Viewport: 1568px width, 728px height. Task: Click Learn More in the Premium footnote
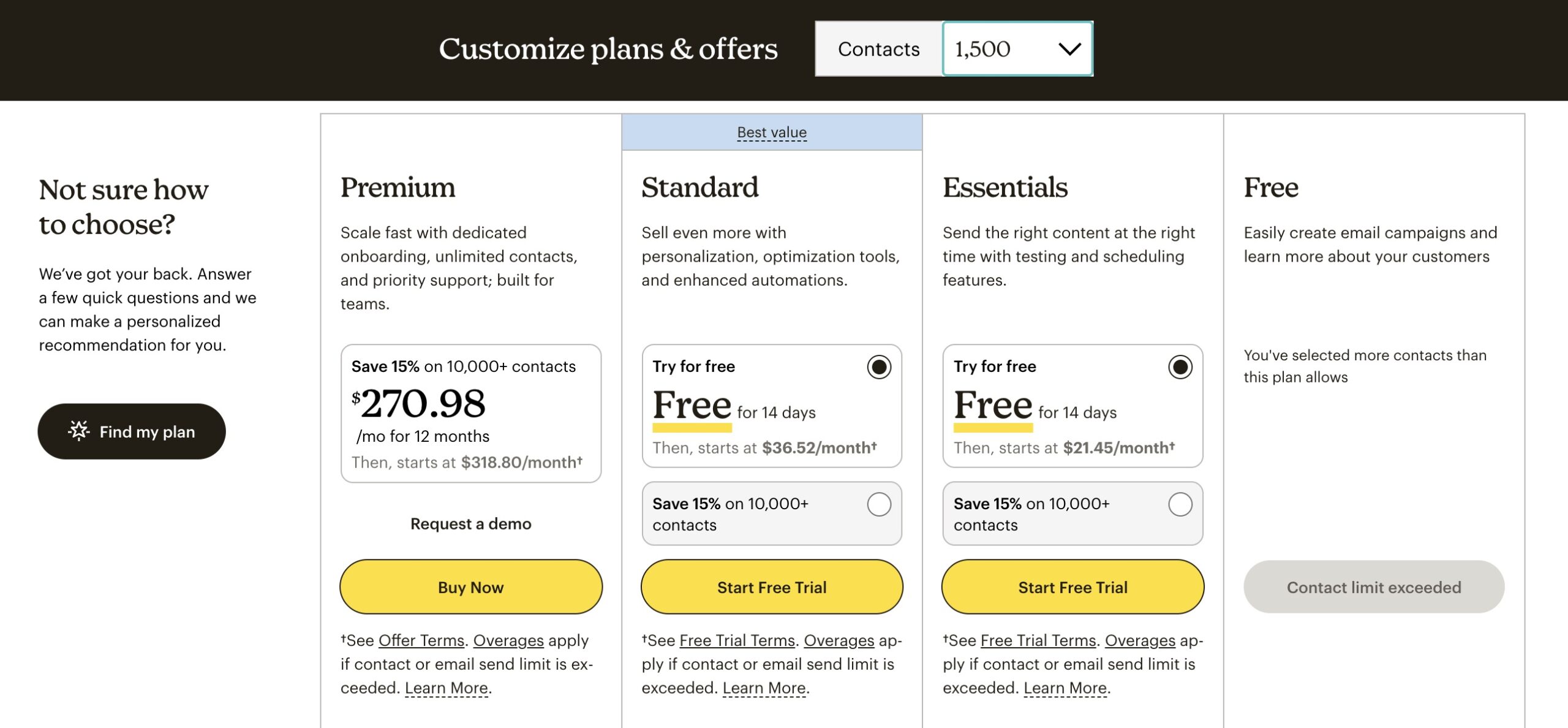coord(446,688)
